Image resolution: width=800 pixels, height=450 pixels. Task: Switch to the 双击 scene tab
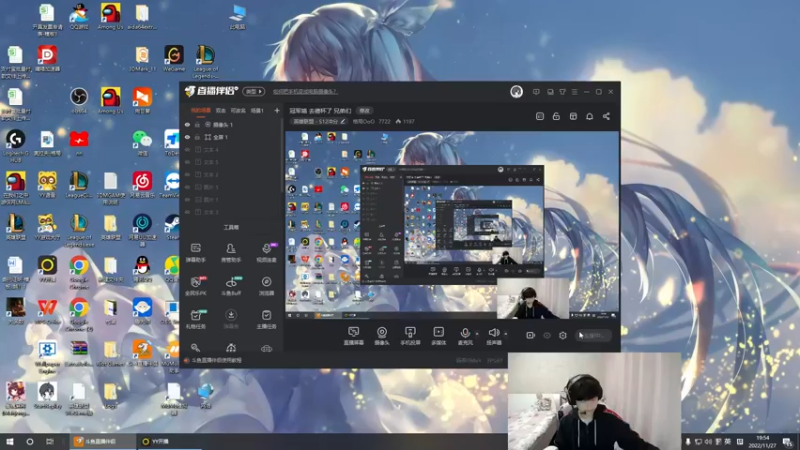click(220, 110)
